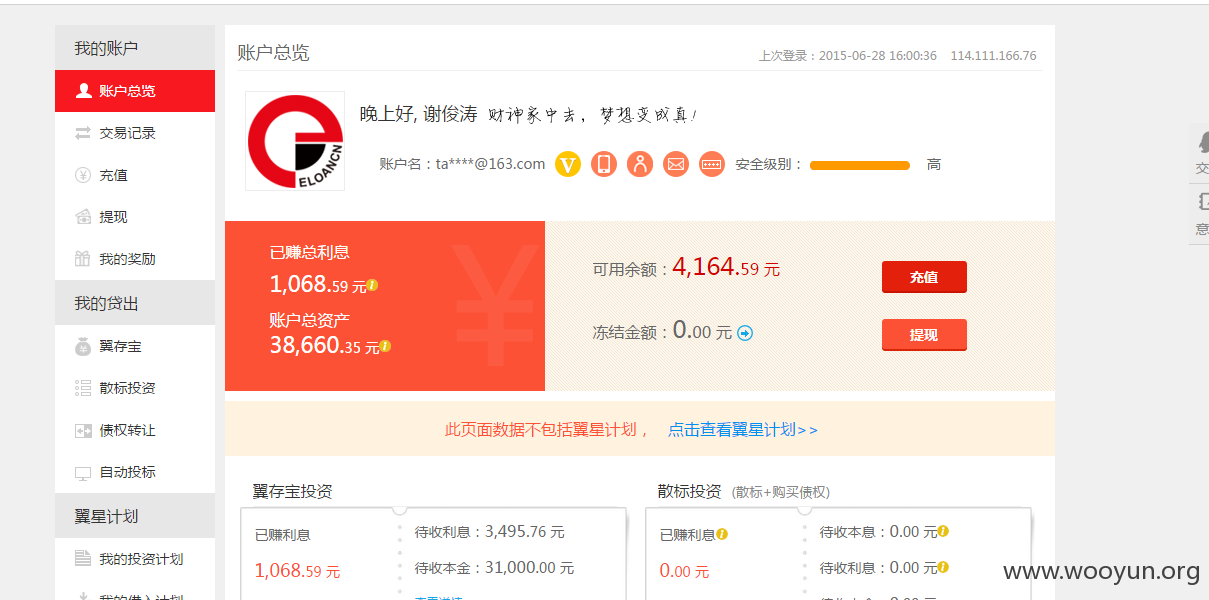The image size is (1209, 600).
Task: Click the 翼存宝投资 panel heading
Action: (x=292, y=491)
